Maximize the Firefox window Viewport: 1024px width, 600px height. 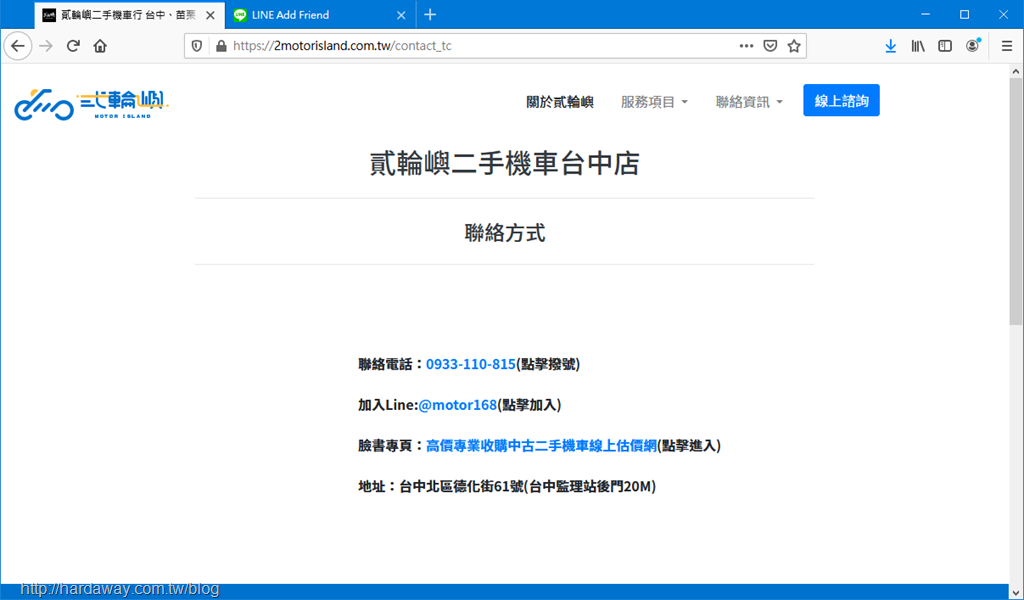[x=965, y=14]
